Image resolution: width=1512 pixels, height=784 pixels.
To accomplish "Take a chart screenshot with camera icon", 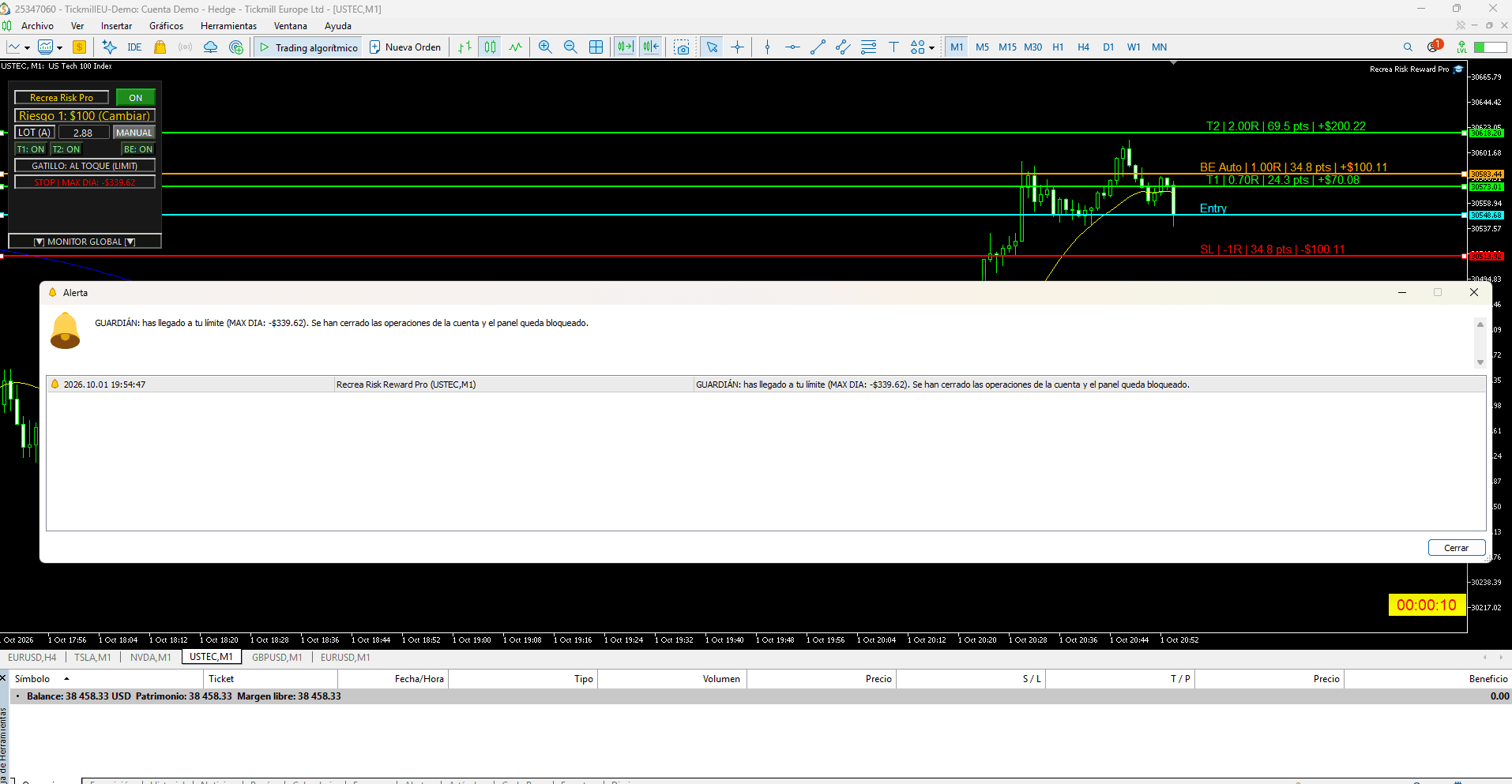I will click(682, 47).
